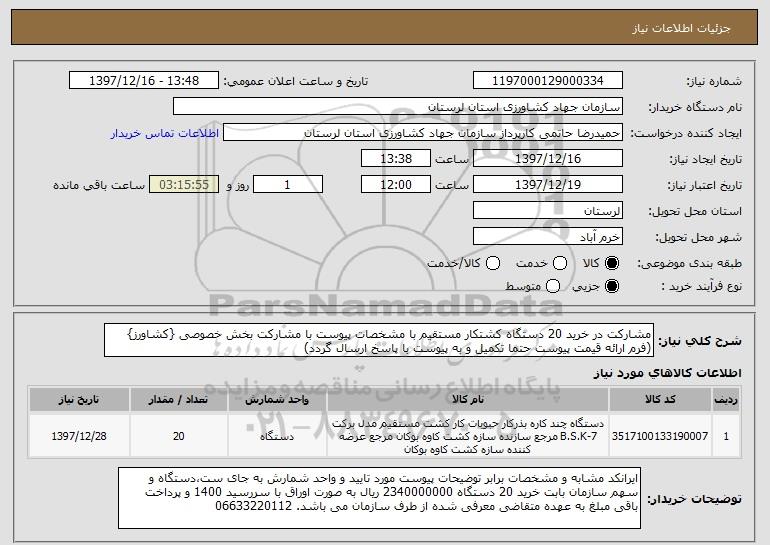Image resolution: width=770 pixels, height=545 pixels.
Task: Select the خدمت radio button
Action: click(x=560, y=264)
